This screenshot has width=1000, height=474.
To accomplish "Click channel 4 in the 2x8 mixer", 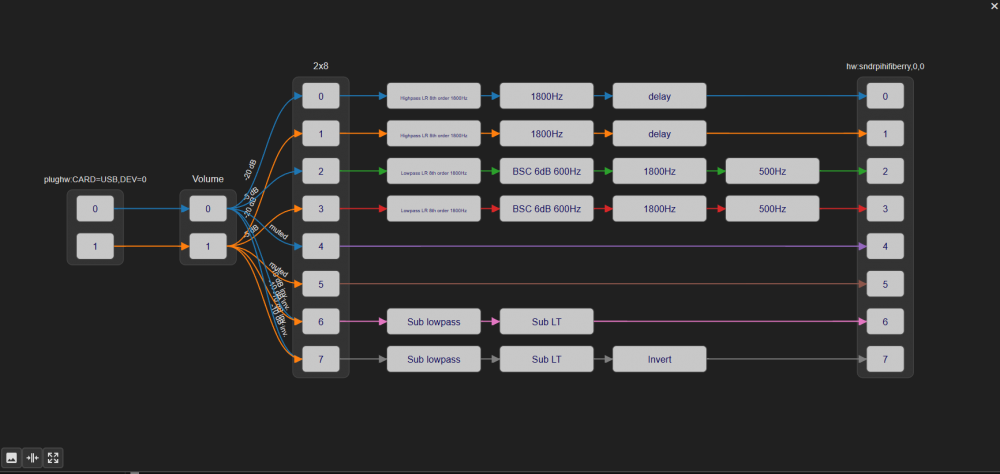I will pyautogui.click(x=321, y=246).
